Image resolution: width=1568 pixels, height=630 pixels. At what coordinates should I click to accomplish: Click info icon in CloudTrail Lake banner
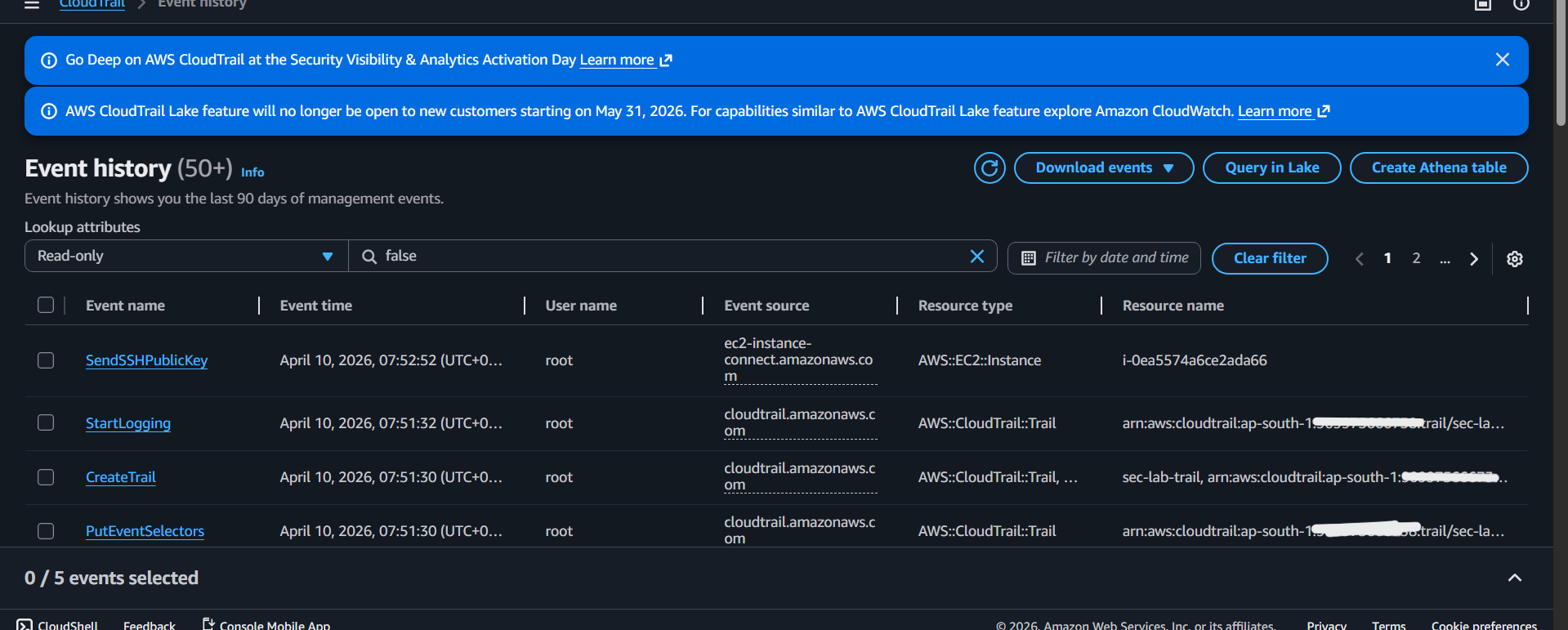[x=49, y=111]
